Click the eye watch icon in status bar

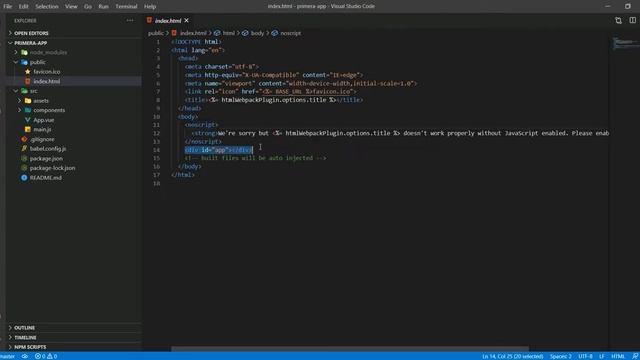(x=25, y=356)
